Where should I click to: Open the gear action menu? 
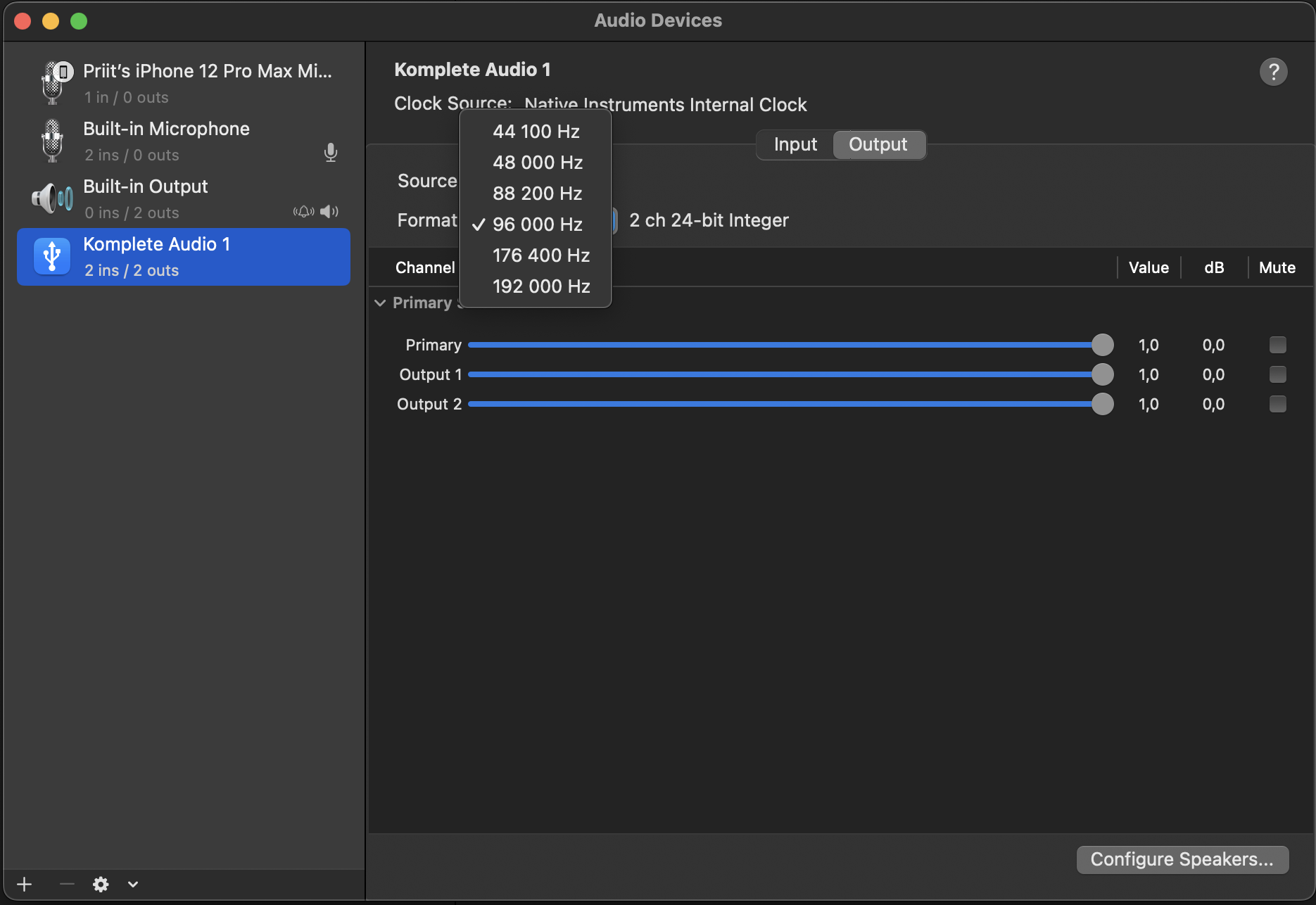[101, 884]
